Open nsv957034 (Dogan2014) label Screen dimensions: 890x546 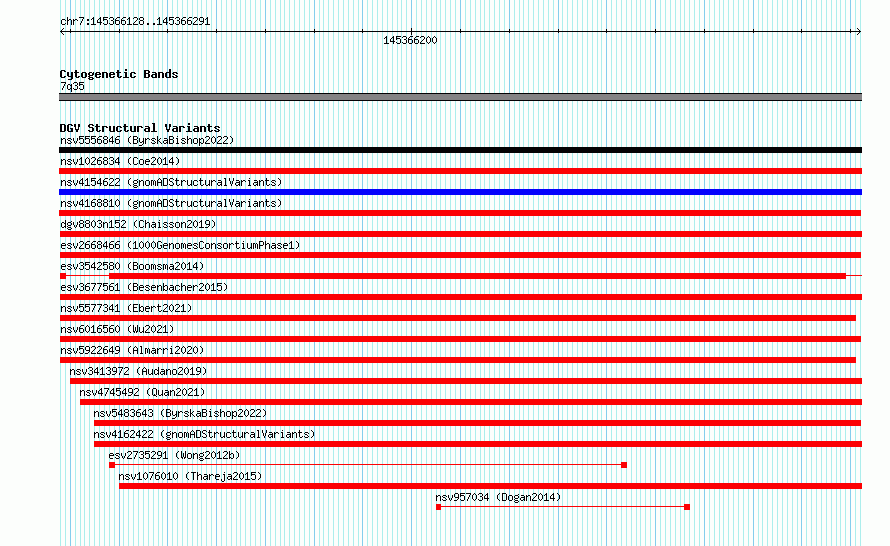pyautogui.click(x=498, y=497)
